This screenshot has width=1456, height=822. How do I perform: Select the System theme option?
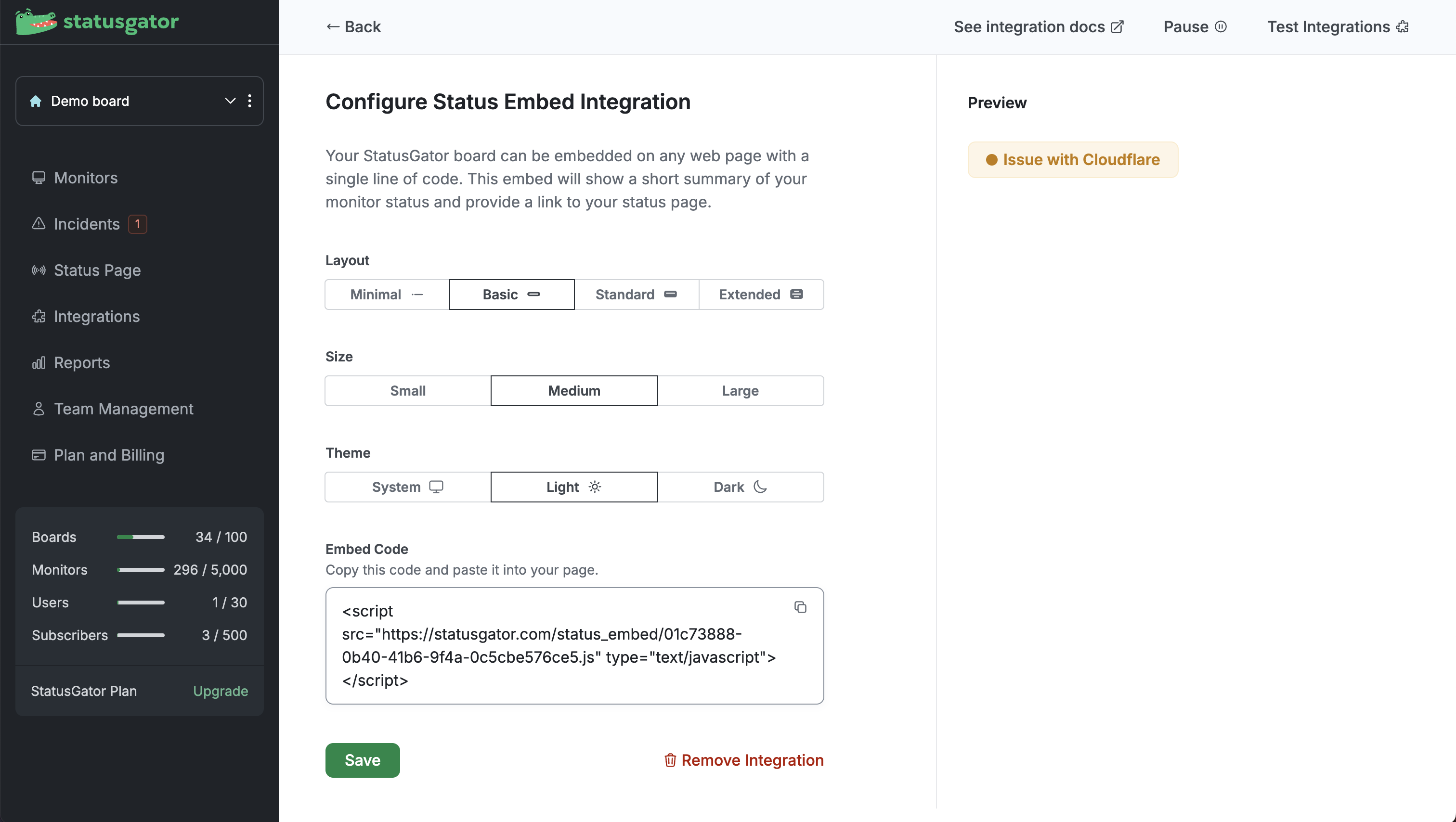407,487
